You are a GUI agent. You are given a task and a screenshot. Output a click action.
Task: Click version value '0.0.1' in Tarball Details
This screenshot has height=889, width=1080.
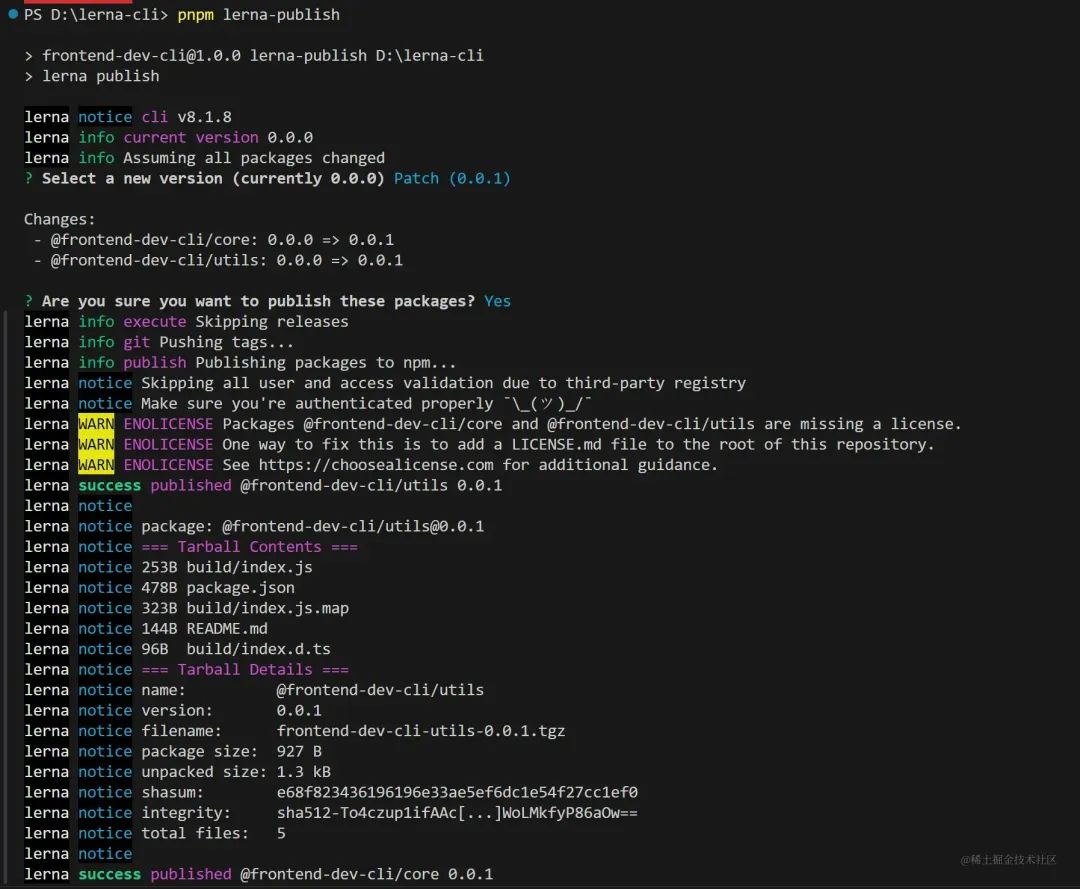tap(299, 711)
